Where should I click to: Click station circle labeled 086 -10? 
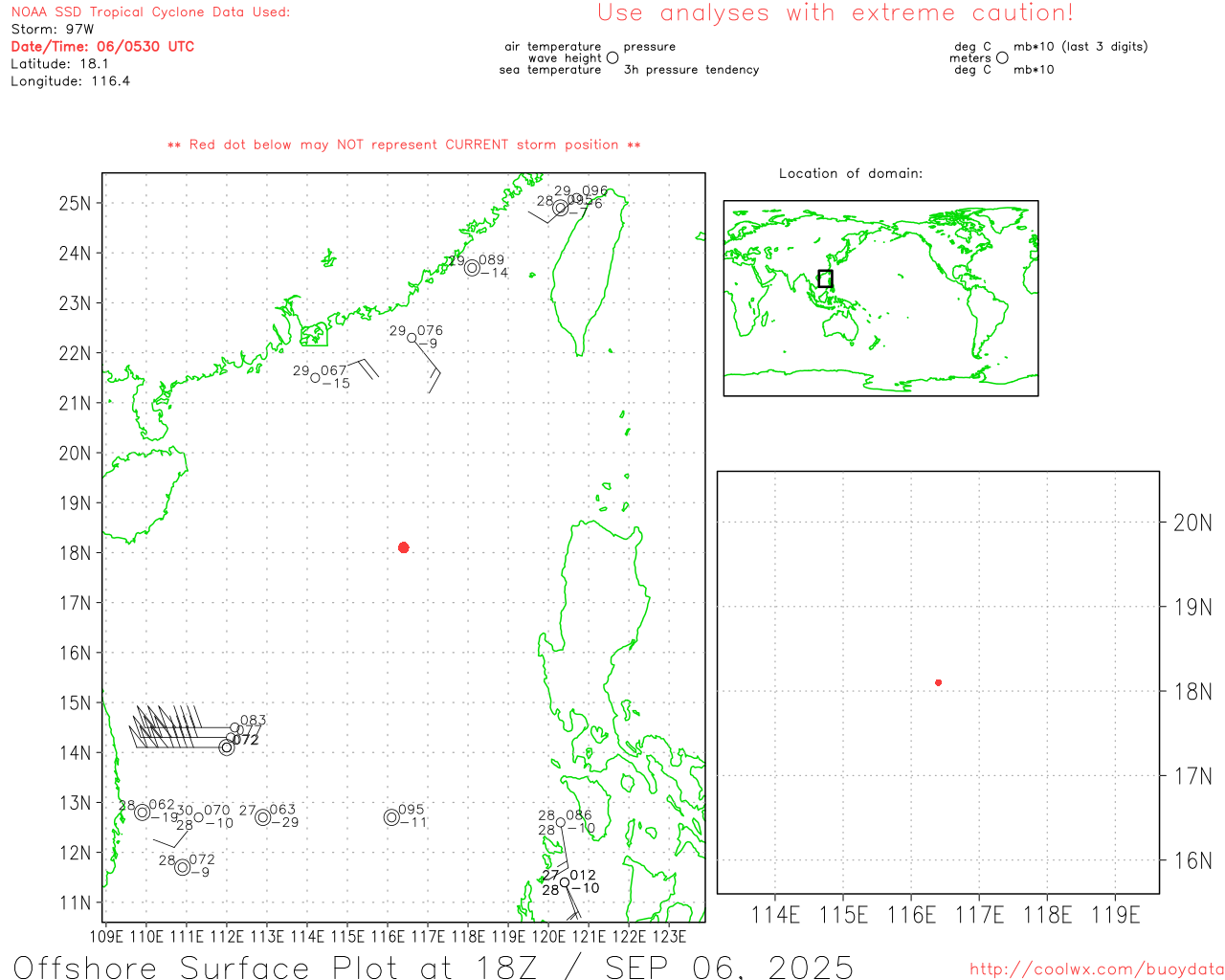coord(561,823)
